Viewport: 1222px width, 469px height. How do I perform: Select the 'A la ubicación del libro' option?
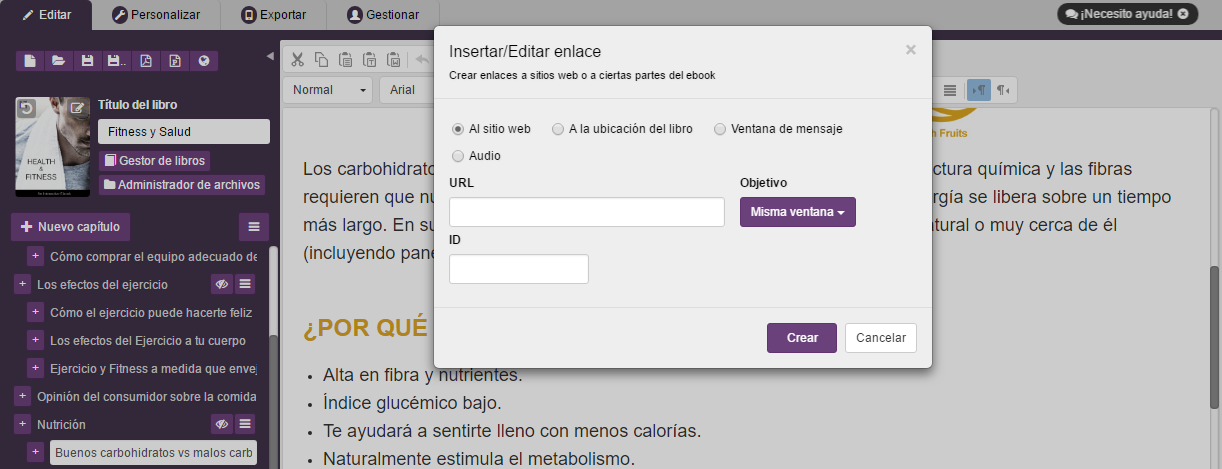coord(558,129)
